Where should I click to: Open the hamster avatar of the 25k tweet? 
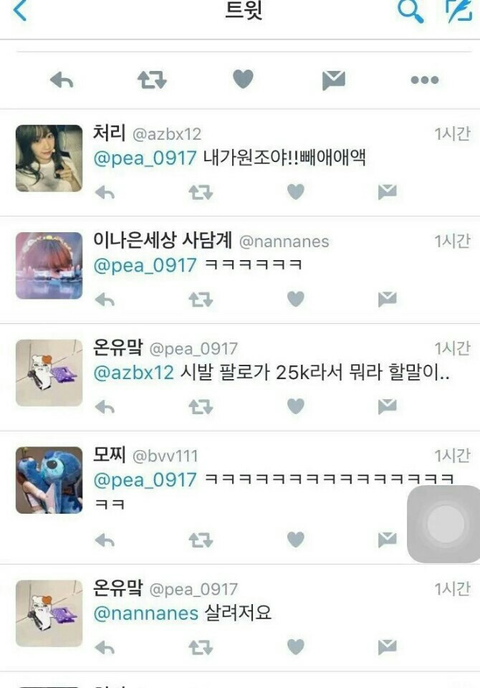point(49,373)
